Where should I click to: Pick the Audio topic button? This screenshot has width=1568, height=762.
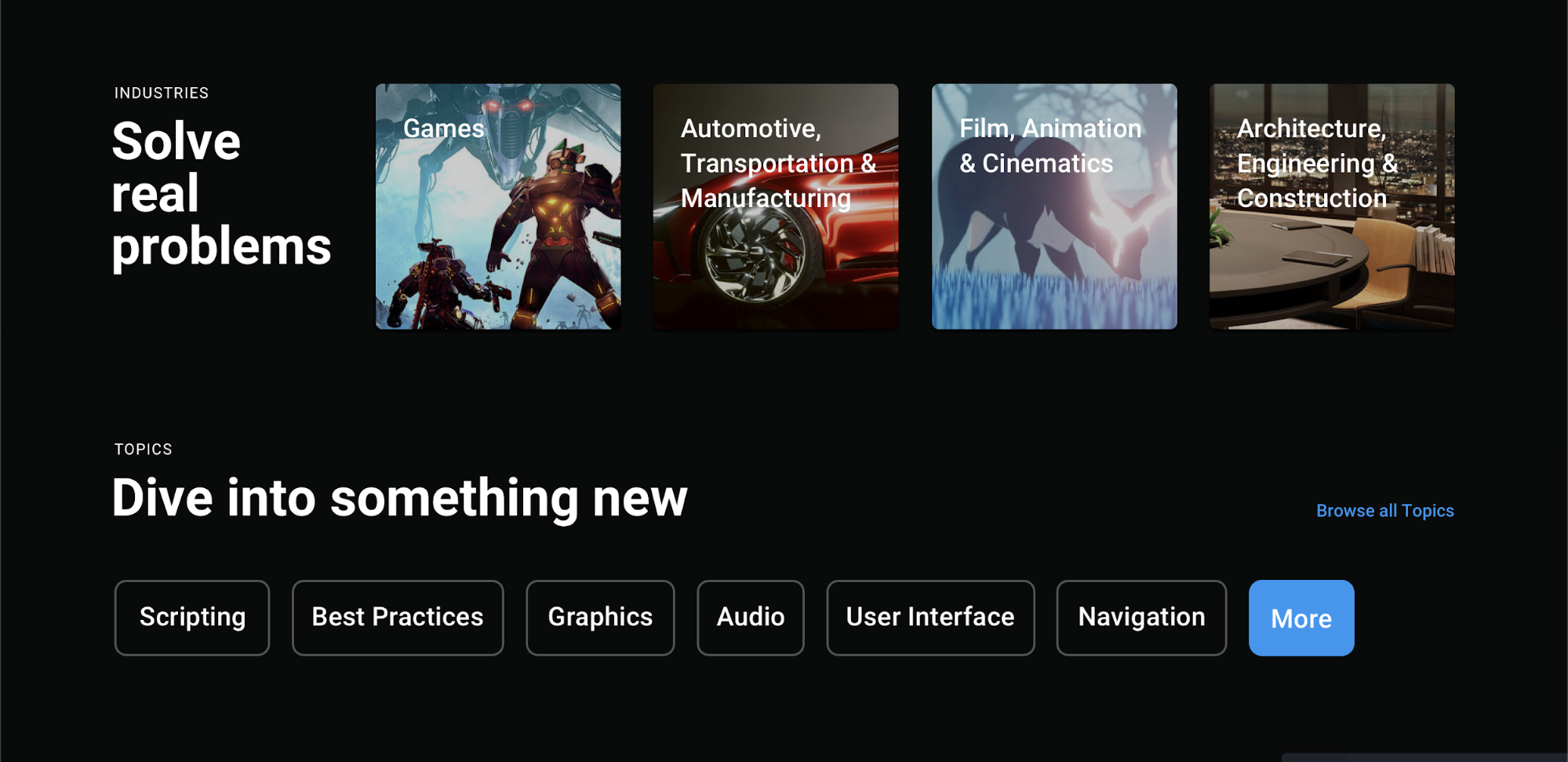tap(751, 618)
